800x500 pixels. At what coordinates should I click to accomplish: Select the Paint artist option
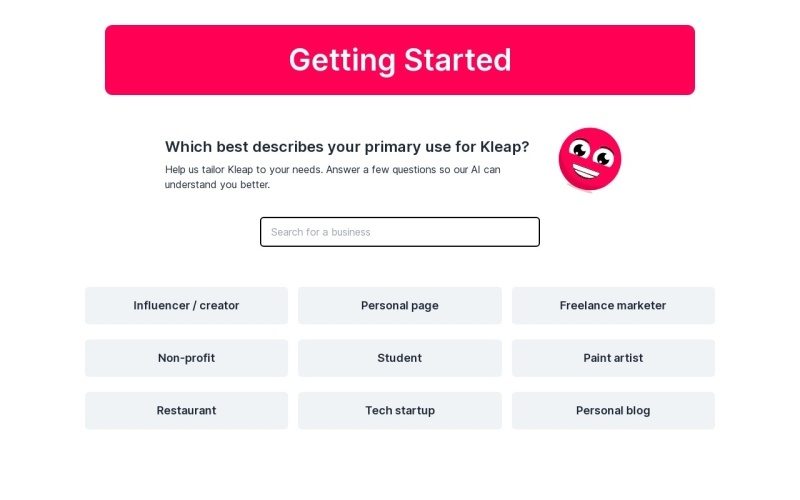click(x=613, y=358)
